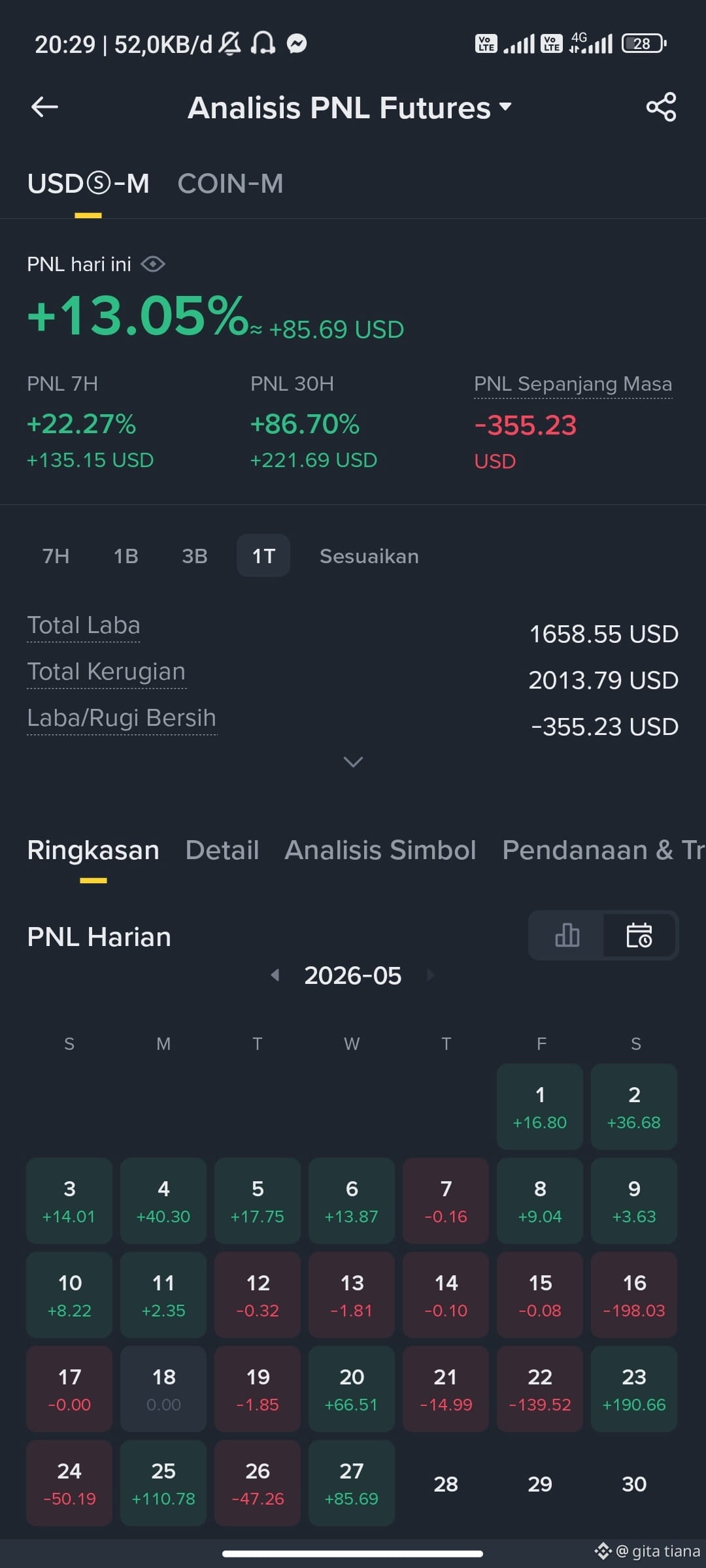The width and height of the screenshot is (706, 1568).
Task: Go to previous month arrow
Action: (275, 975)
